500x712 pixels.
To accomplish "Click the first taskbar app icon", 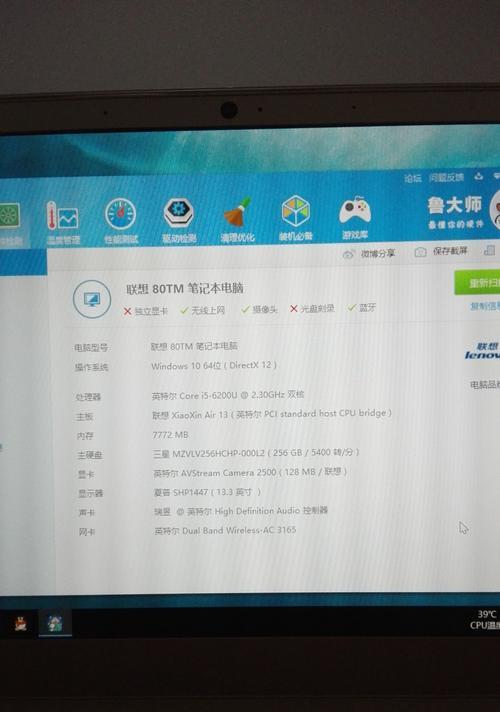I will click(x=20, y=624).
